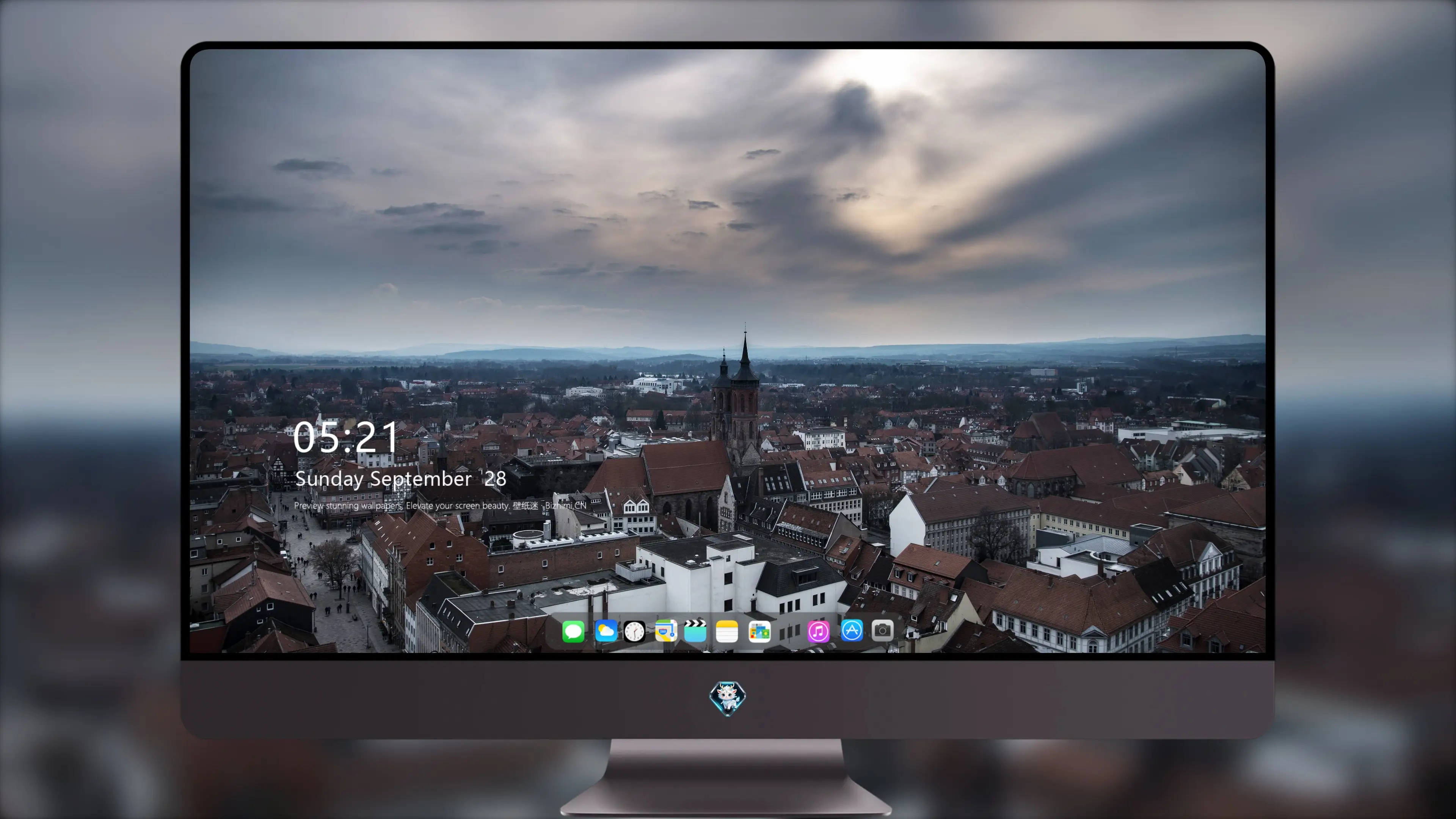Viewport: 1456px width, 819px height.
Task: Launch the Weather app from the dock
Action: click(606, 631)
